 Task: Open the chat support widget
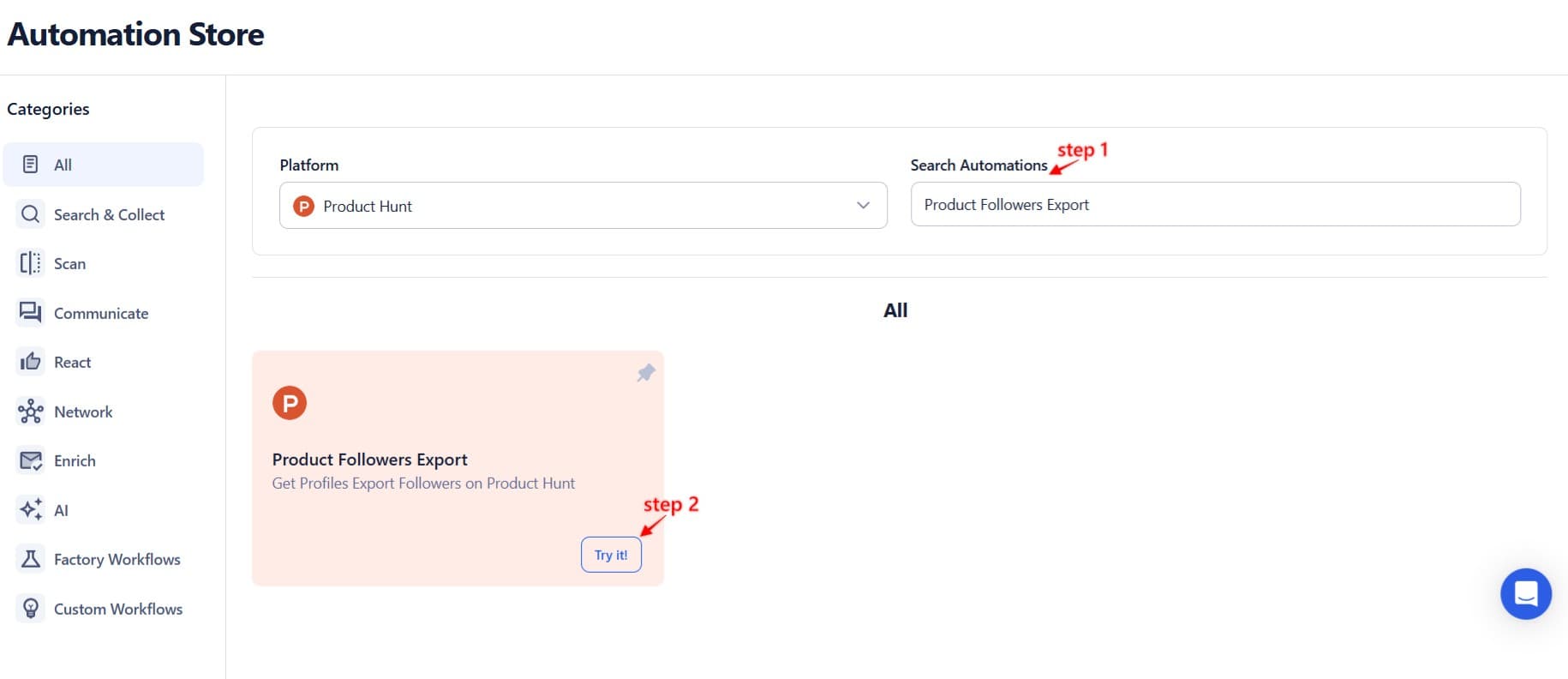click(1525, 593)
